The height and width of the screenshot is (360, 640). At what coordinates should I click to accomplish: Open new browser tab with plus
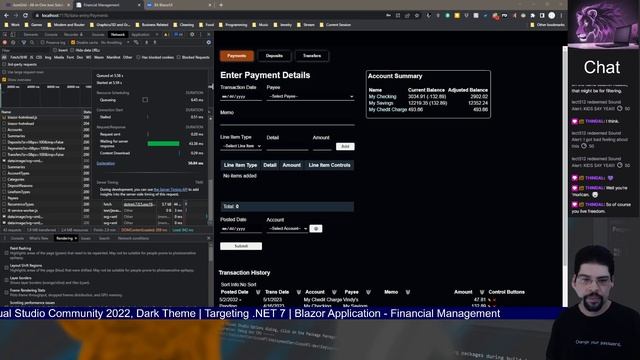[221, 5]
